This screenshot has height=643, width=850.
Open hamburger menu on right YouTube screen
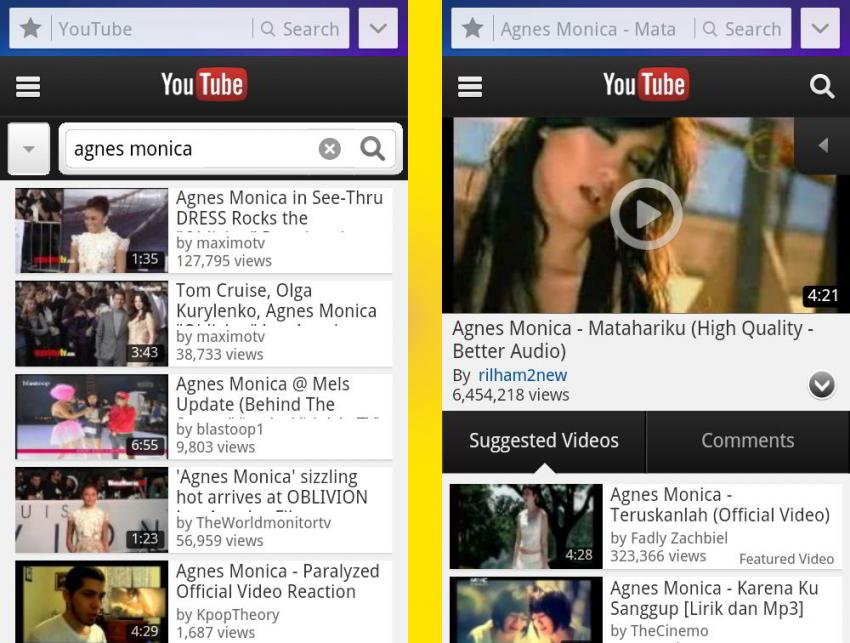(469, 86)
